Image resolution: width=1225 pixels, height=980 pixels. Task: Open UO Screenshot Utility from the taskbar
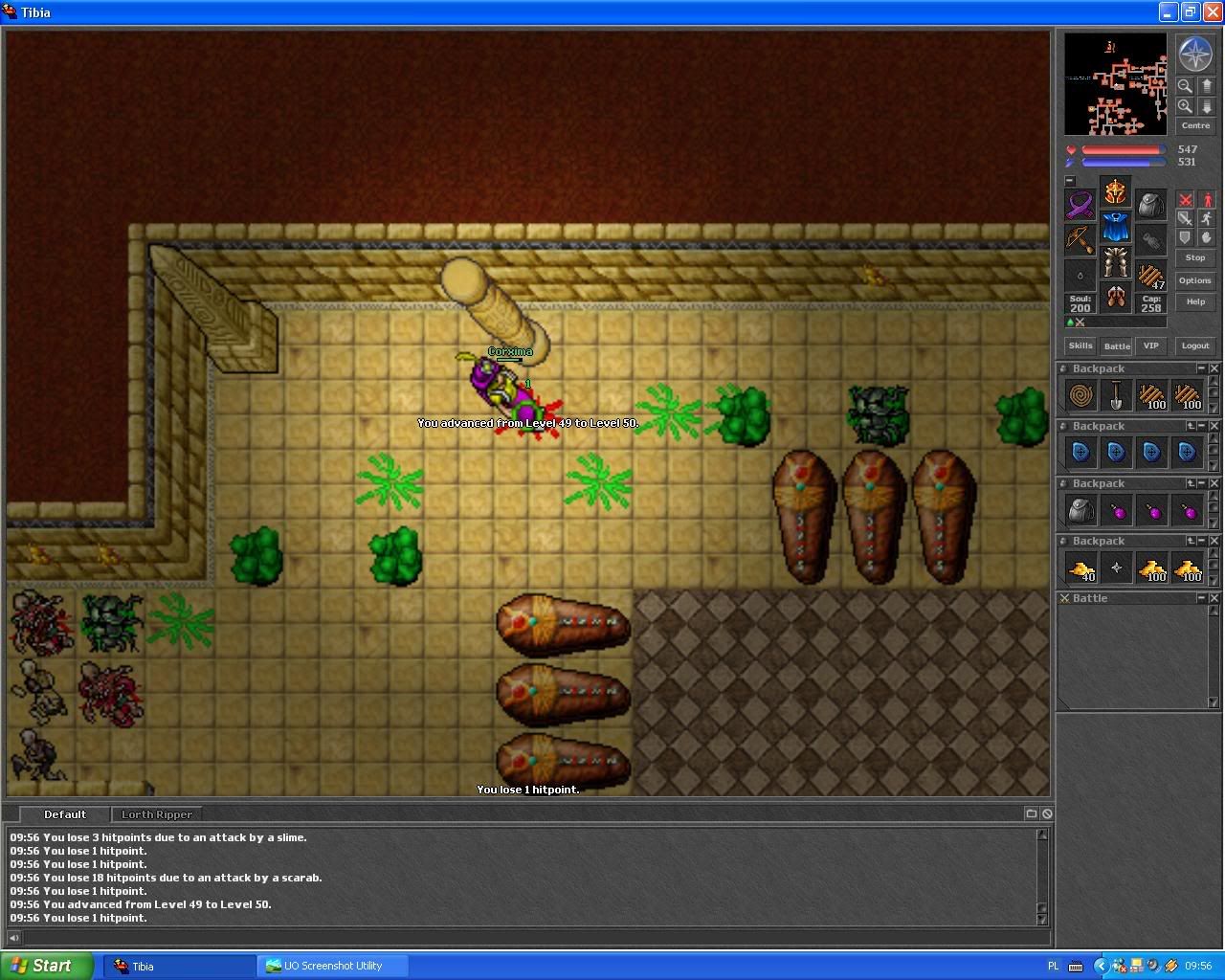tap(332, 966)
